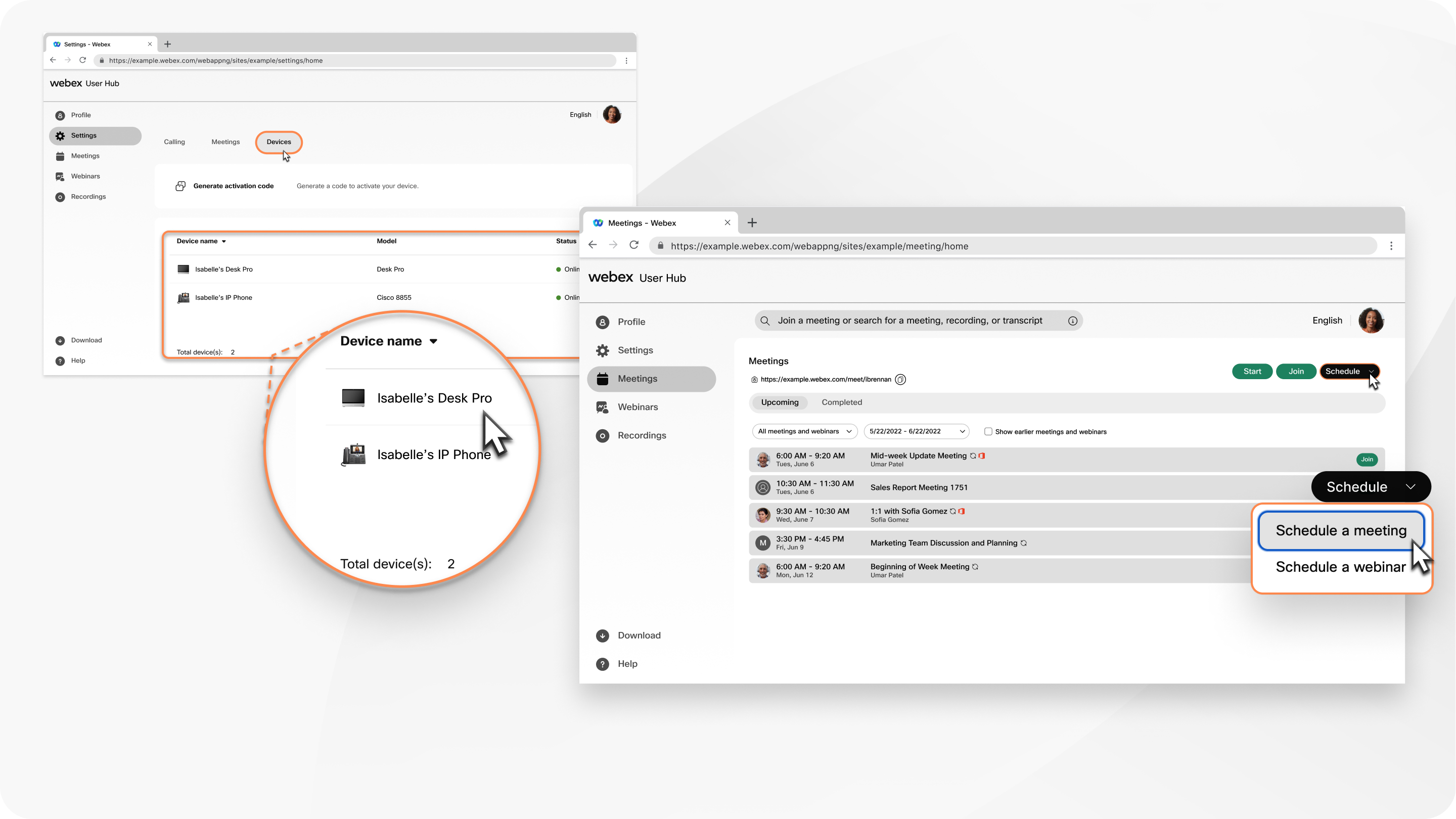Click the Settings gear sidebar icon

[60, 135]
